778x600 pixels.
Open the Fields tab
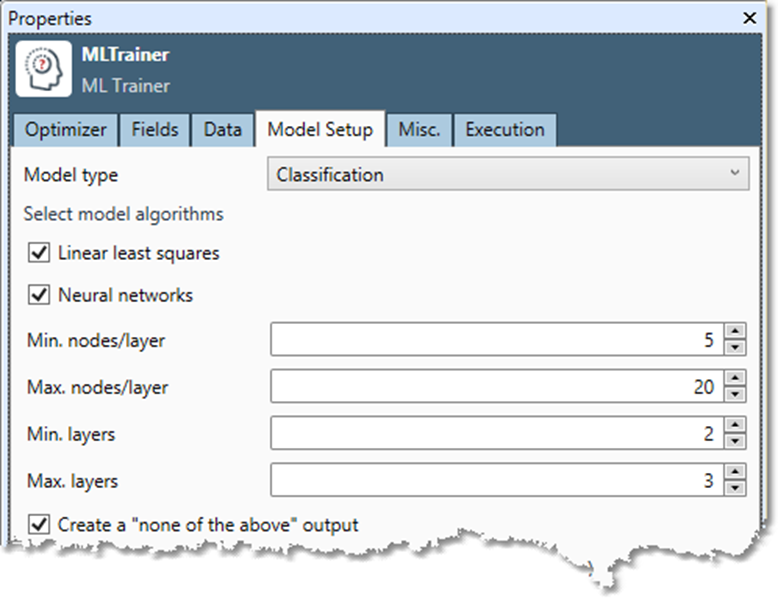coord(155,130)
